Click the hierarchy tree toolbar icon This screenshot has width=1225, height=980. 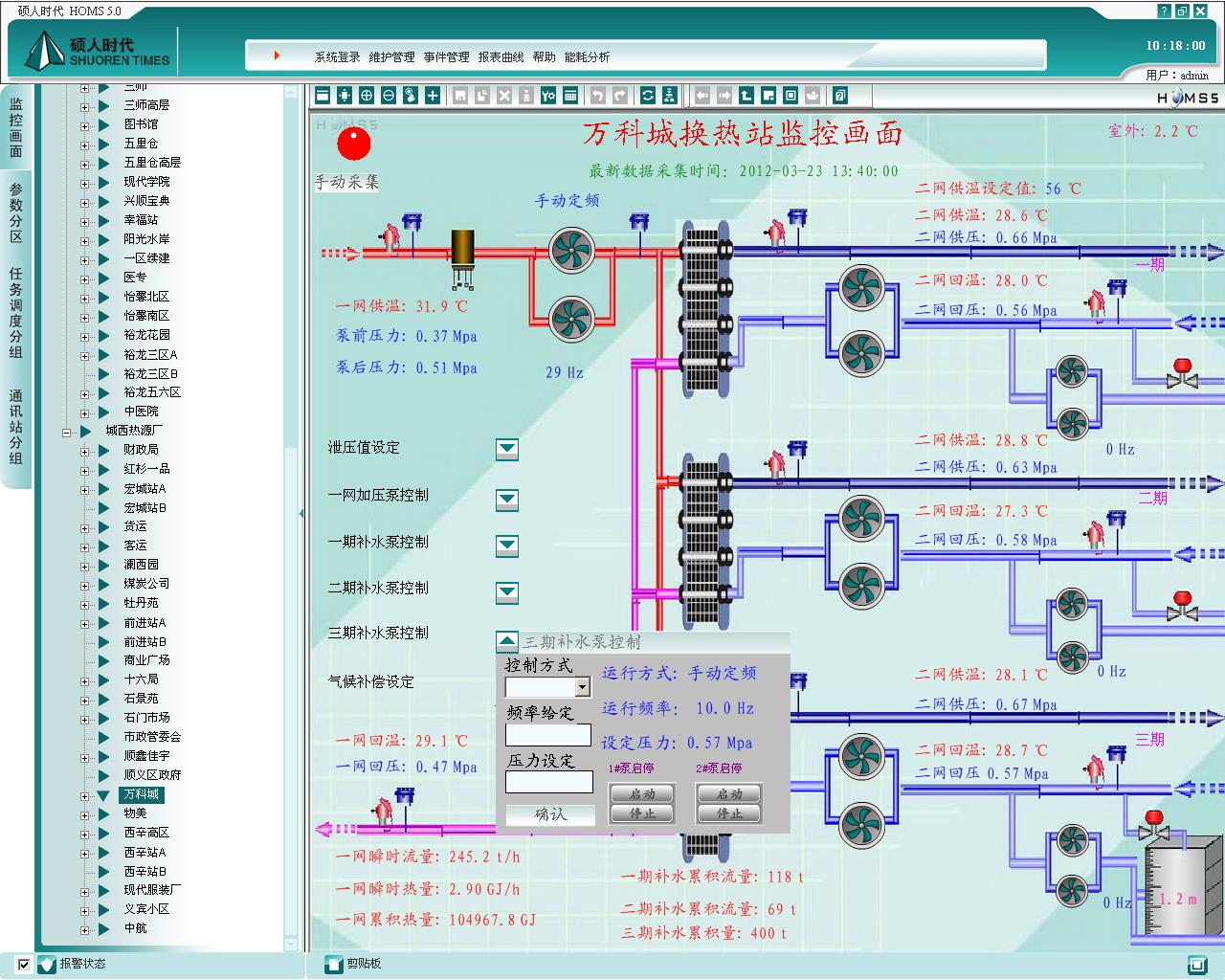pyautogui.click(x=669, y=95)
